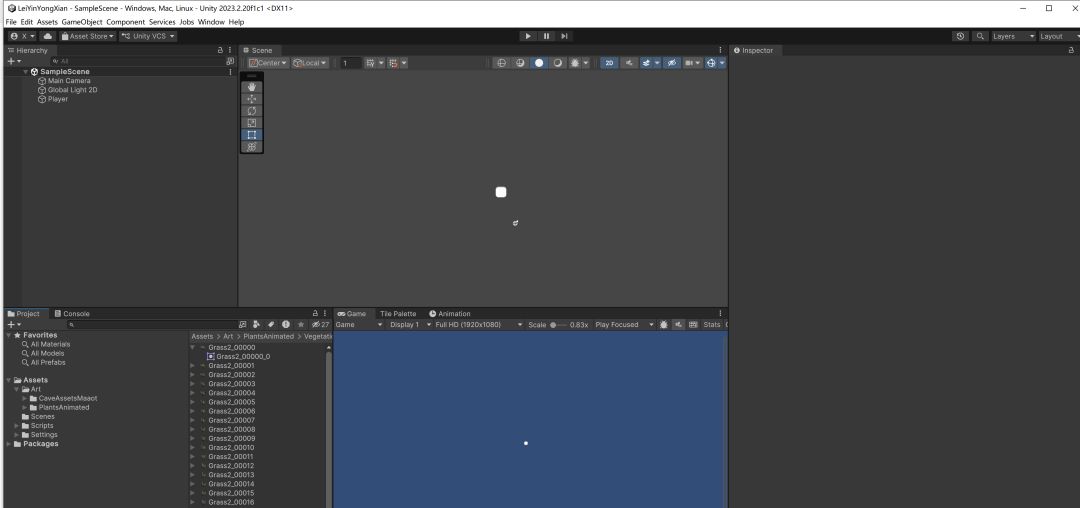Select the Rect tool in Scene
Image resolution: width=1080 pixels, height=508 pixels.
click(x=252, y=134)
